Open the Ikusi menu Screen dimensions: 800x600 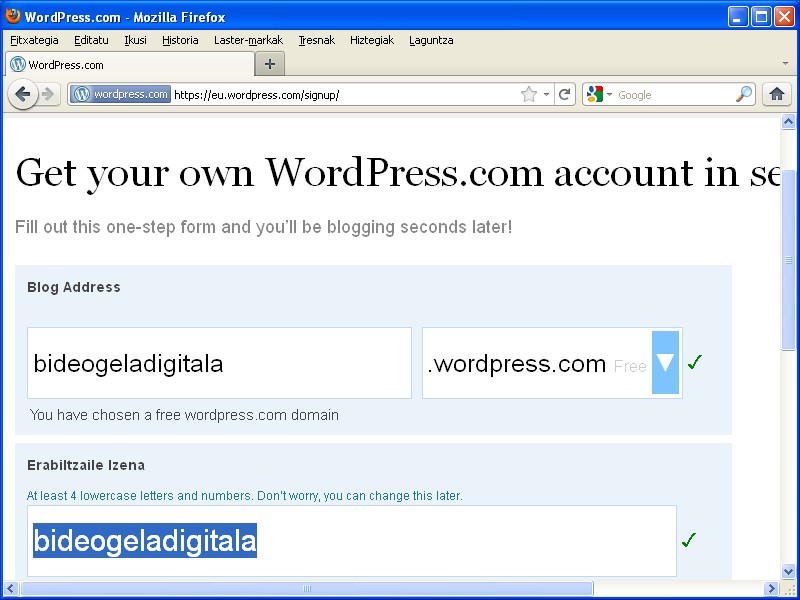pyautogui.click(x=135, y=40)
